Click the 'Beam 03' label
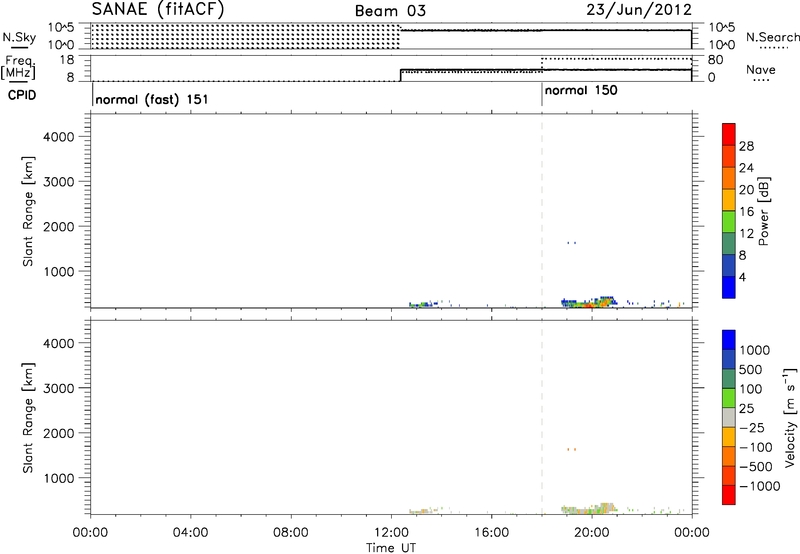The width and height of the screenshot is (800, 554). pos(390,11)
